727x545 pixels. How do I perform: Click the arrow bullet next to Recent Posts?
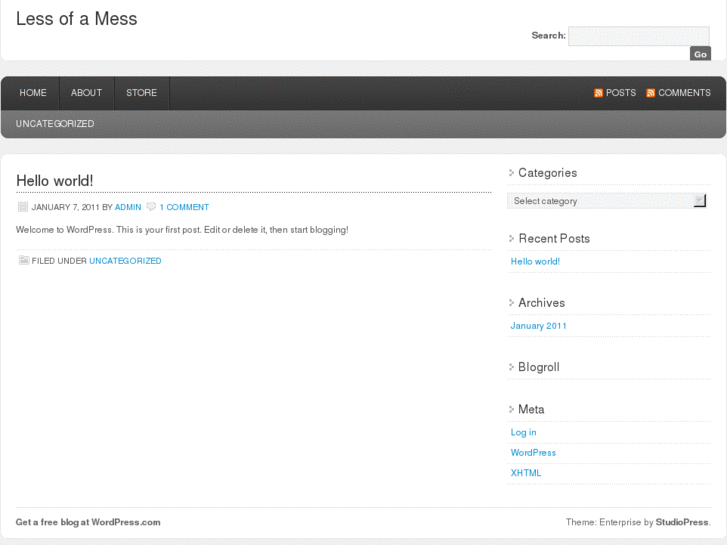(x=511, y=238)
